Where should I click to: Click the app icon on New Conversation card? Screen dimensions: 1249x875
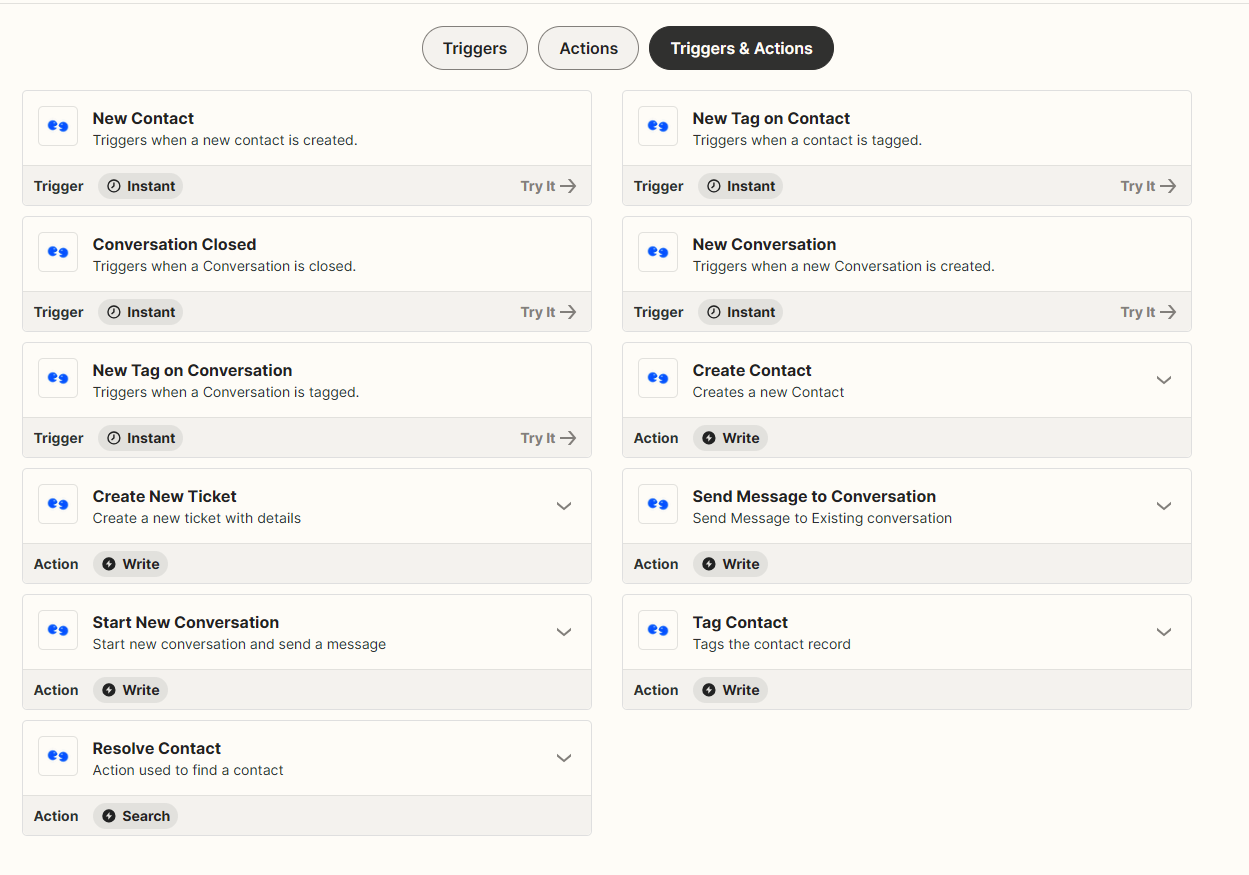click(x=658, y=253)
